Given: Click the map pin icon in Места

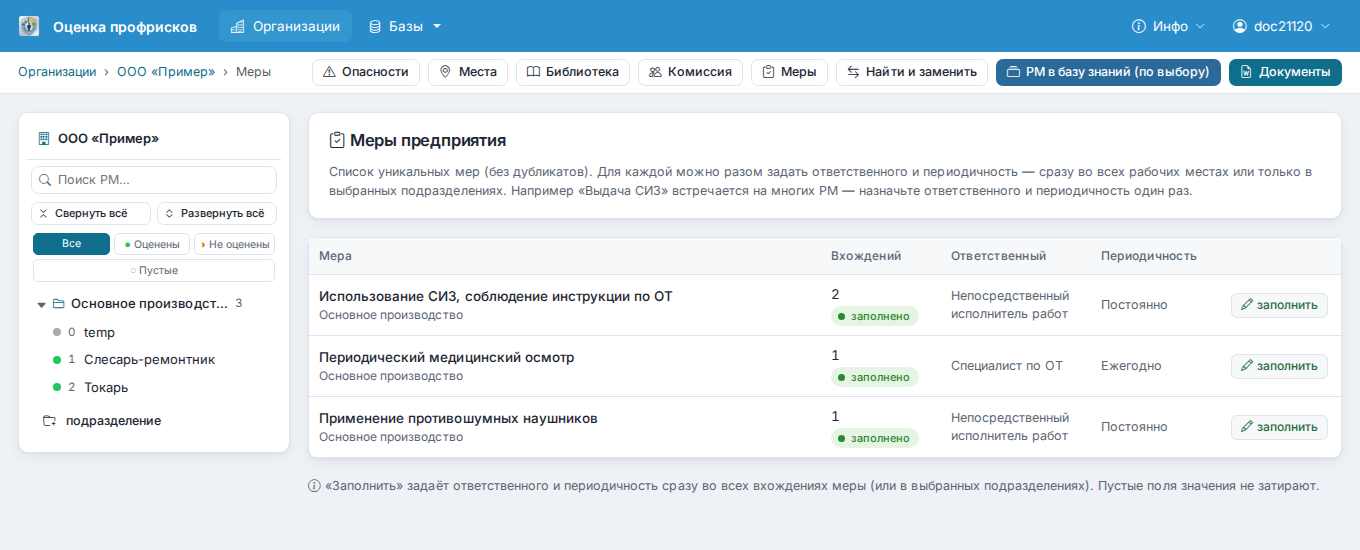Looking at the screenshot, I should [x=445, y=72].
